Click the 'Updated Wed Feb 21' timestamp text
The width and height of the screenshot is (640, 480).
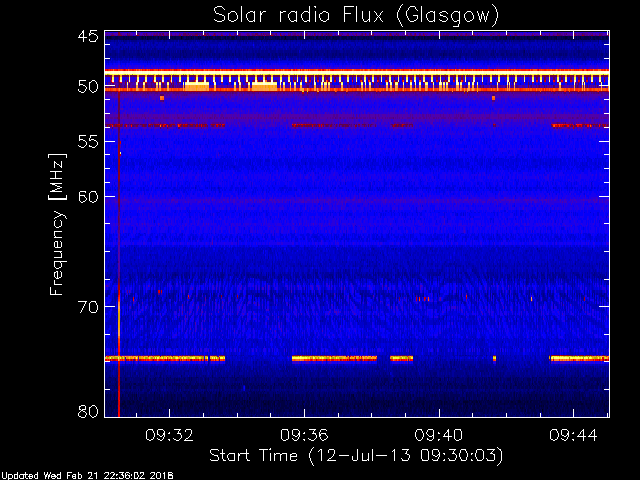pyautogui.click(x=87, y=476)
